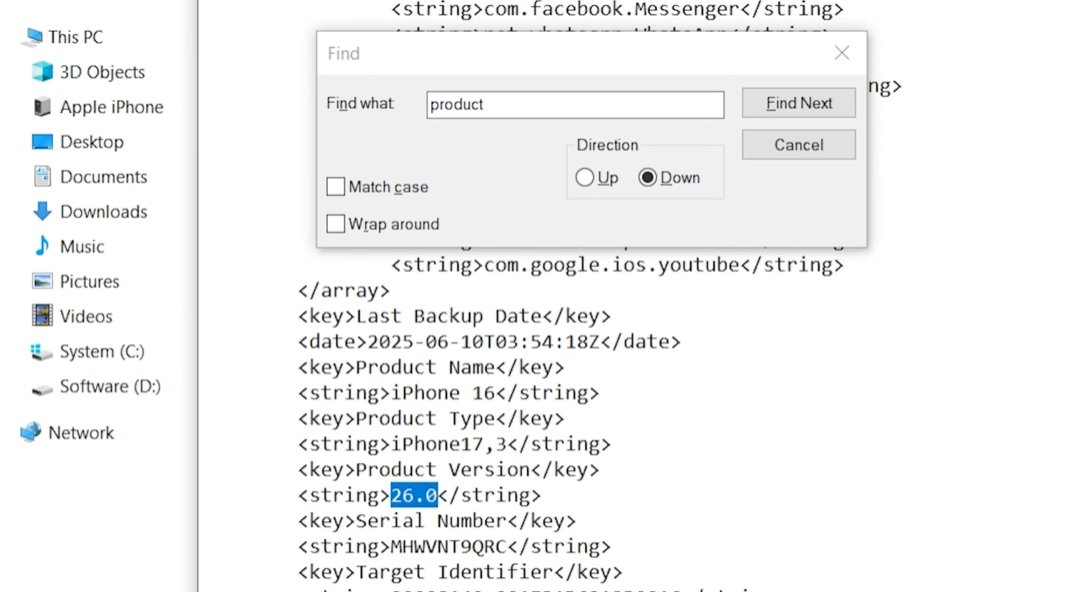The height and width of the screenshot is (592, 1072).
Task: Open Videos folder label
Action: (x=86, y=316)
